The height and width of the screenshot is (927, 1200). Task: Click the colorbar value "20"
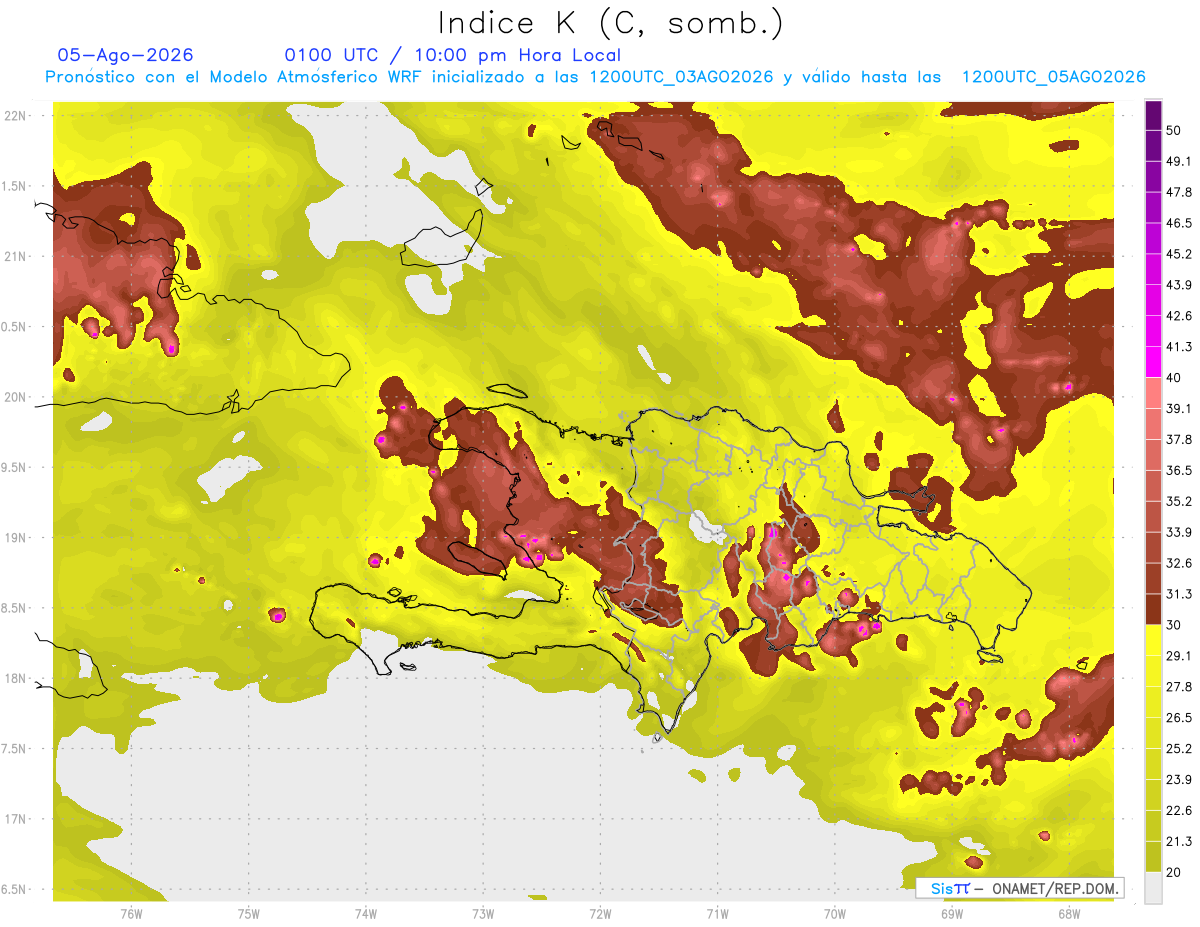click(1174, 872)
